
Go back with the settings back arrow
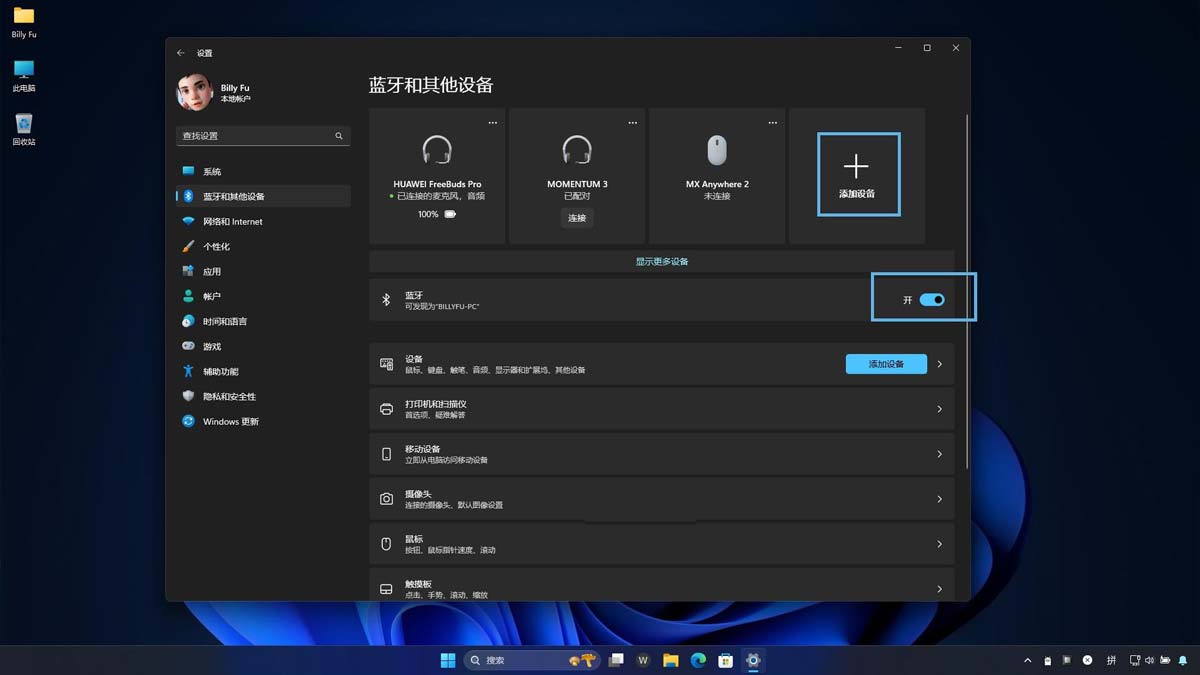tap(181, 52)
